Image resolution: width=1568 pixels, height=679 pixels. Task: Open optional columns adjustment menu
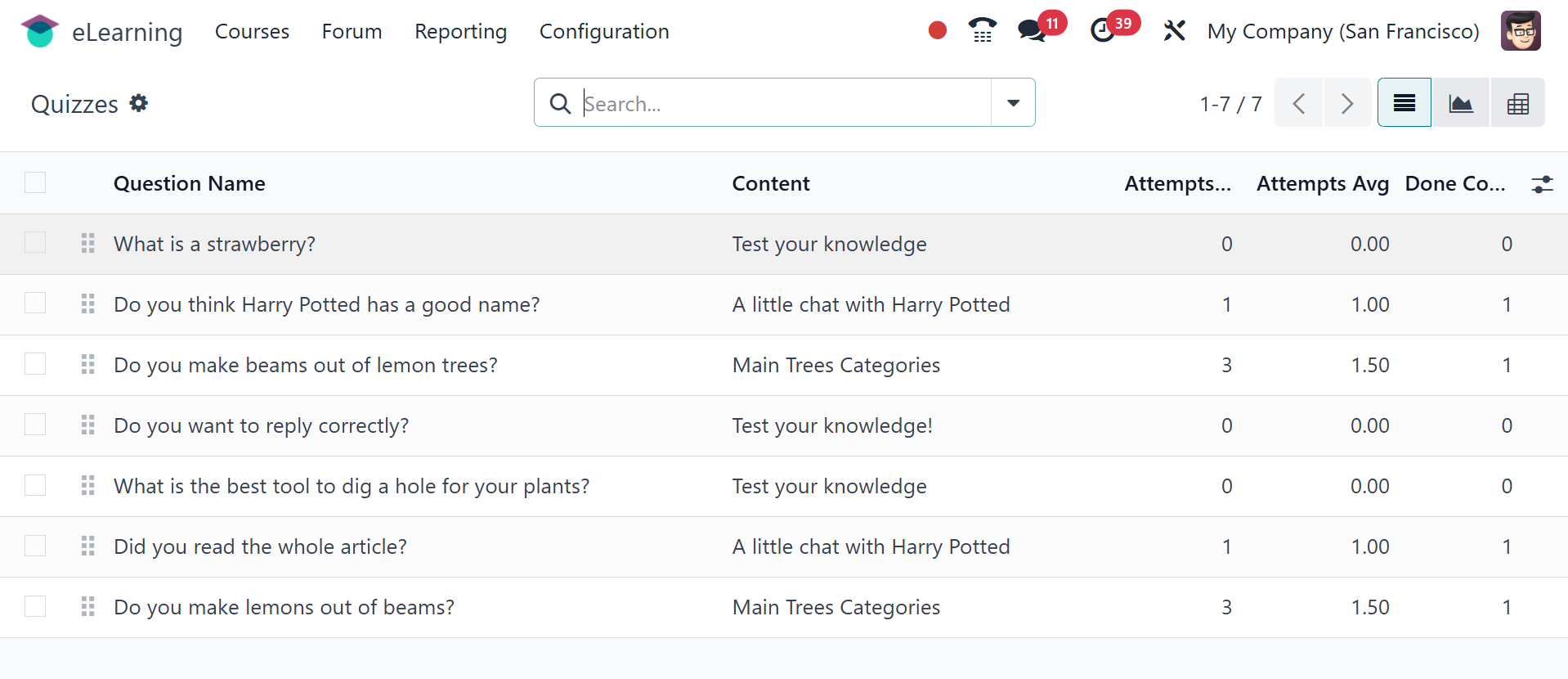pos(1542,184)
